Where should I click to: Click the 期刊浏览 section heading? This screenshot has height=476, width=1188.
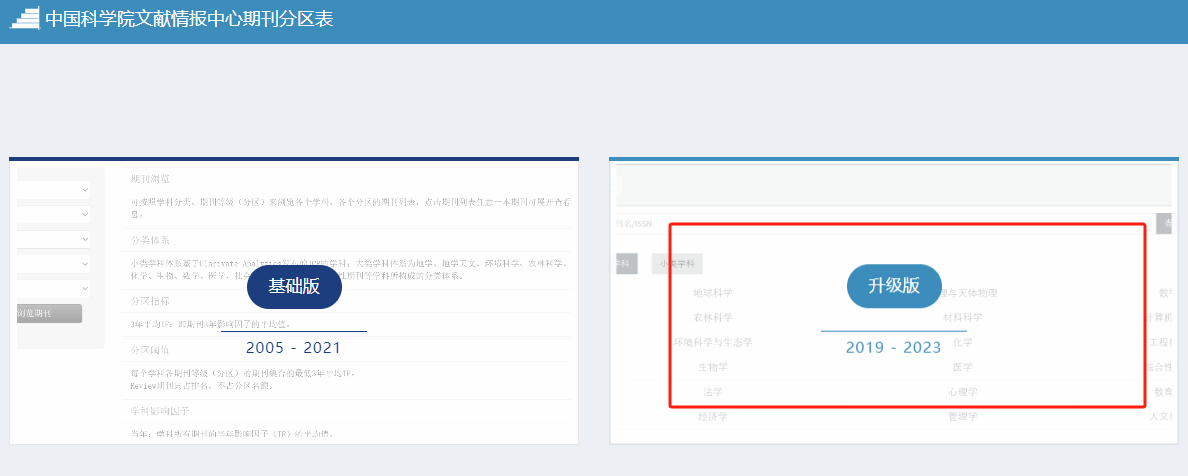coord(150,179)
